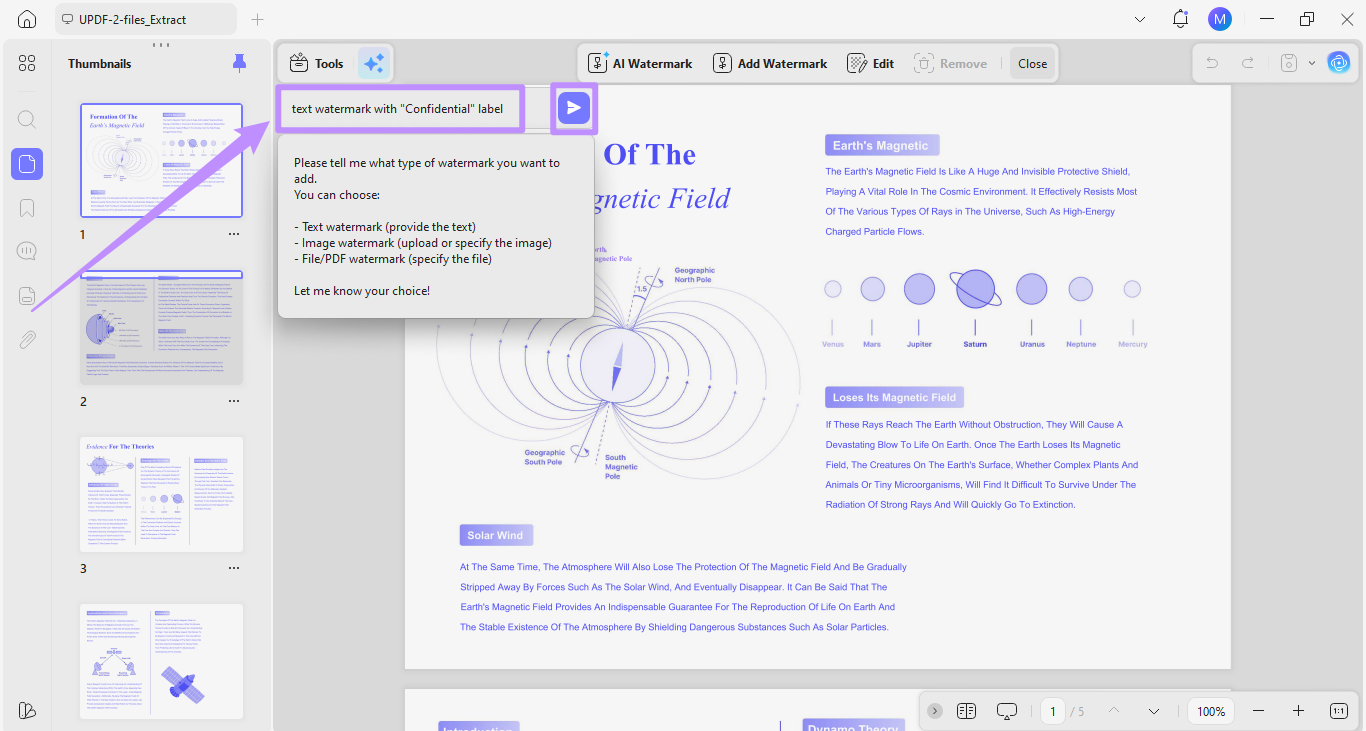Image resolution: width=1366 pixels, height=731 pixels.
Task: Open more options for page 1 thumbnail
Action: pyautogui.click(x=234, y=234)
